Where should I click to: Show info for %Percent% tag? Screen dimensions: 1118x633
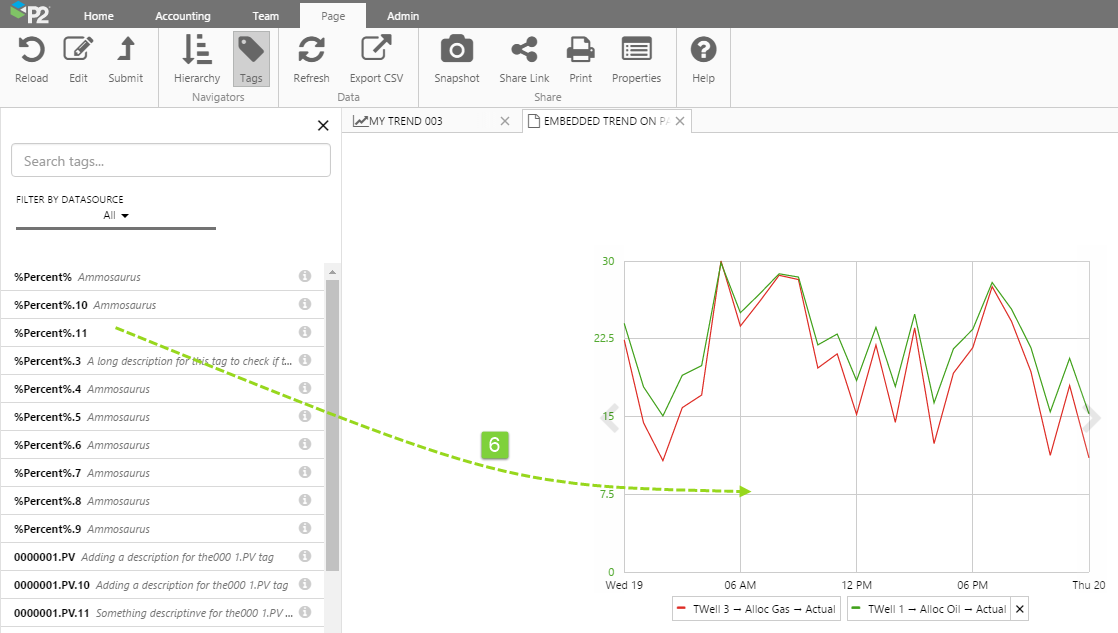[x=305, y=276]
